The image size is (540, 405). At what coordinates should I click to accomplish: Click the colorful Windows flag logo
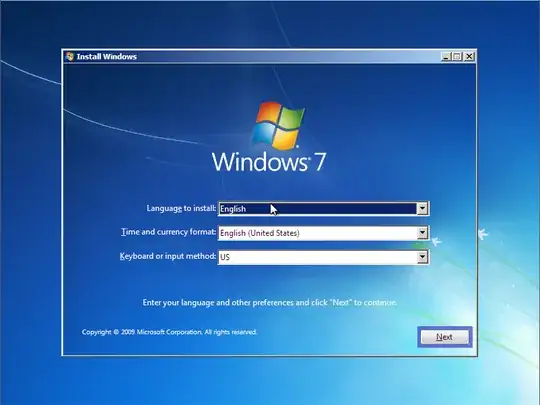(x=278, y=125)
